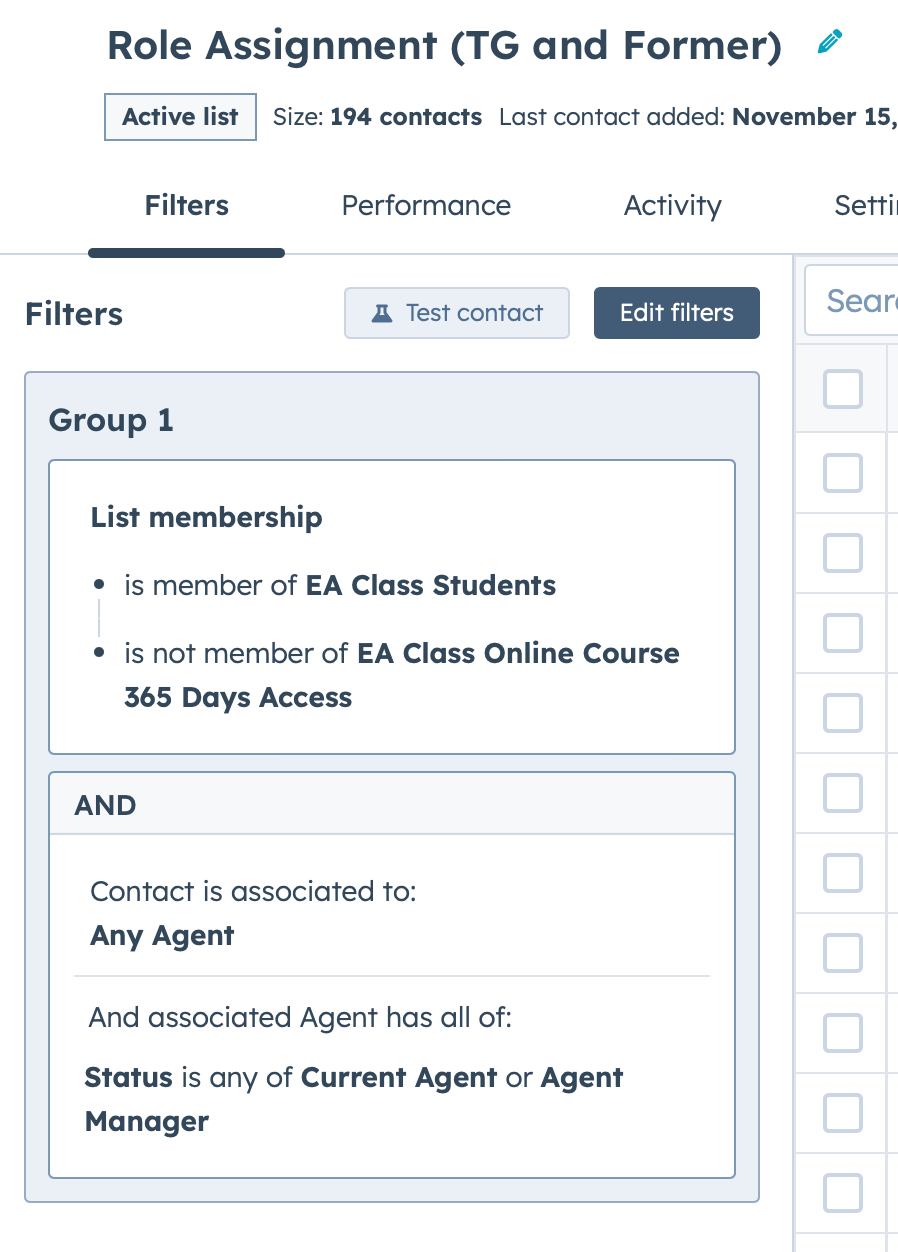Open the Edit filters button

(x=676, y=313)
